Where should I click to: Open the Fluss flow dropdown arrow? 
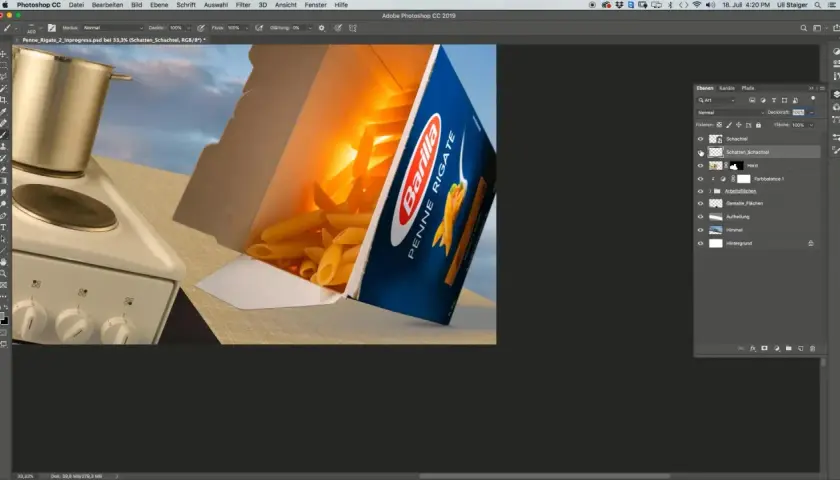(247, 28)
